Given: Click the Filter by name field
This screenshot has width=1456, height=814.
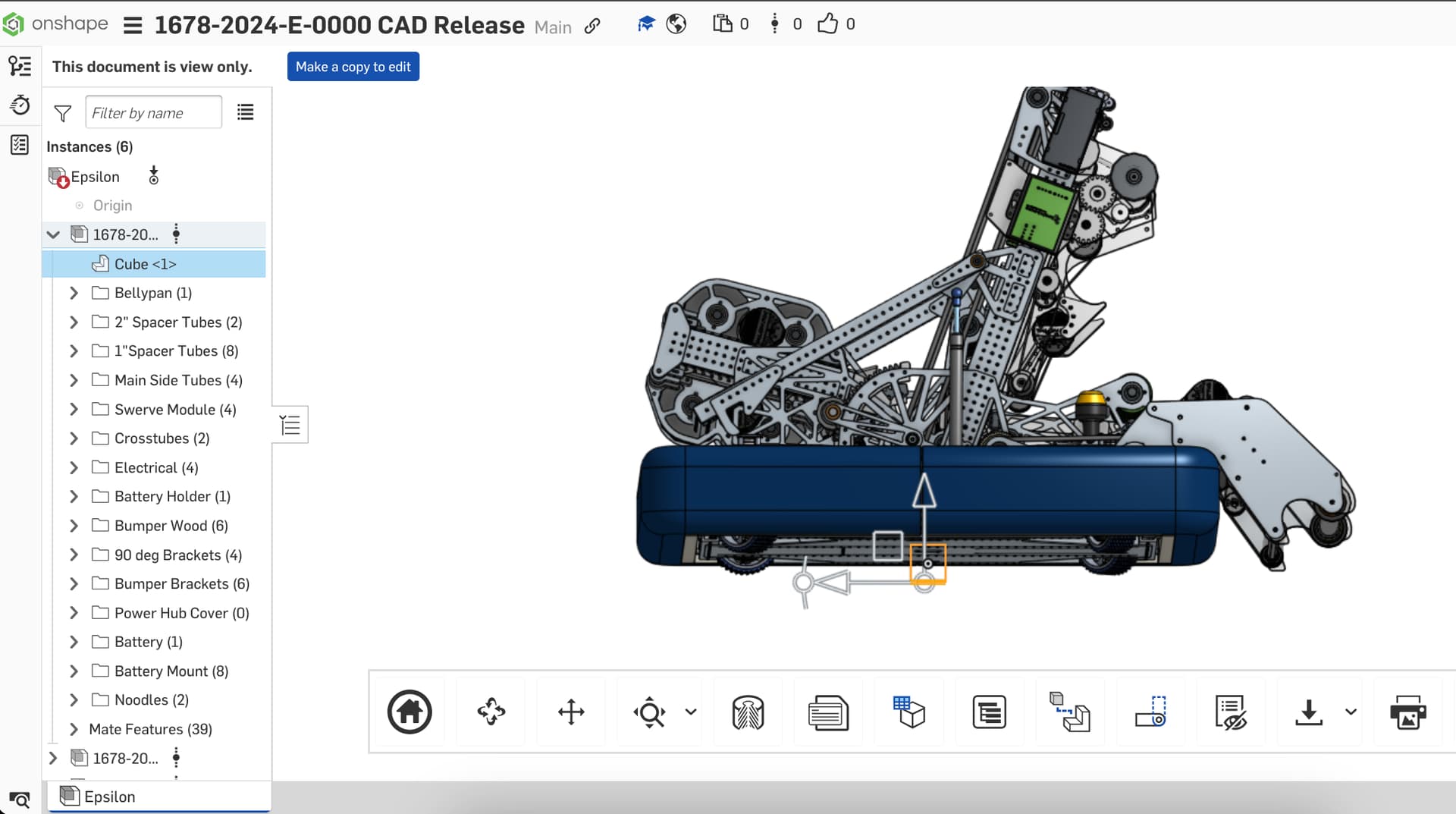Looking at the screenshot, I should click(x=154, y=113).
